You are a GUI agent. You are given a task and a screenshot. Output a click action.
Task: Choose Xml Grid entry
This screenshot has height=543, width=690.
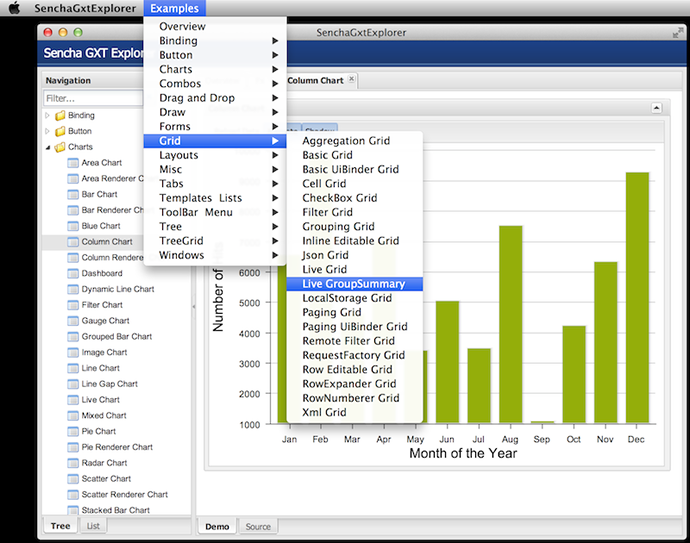[354, 412]
